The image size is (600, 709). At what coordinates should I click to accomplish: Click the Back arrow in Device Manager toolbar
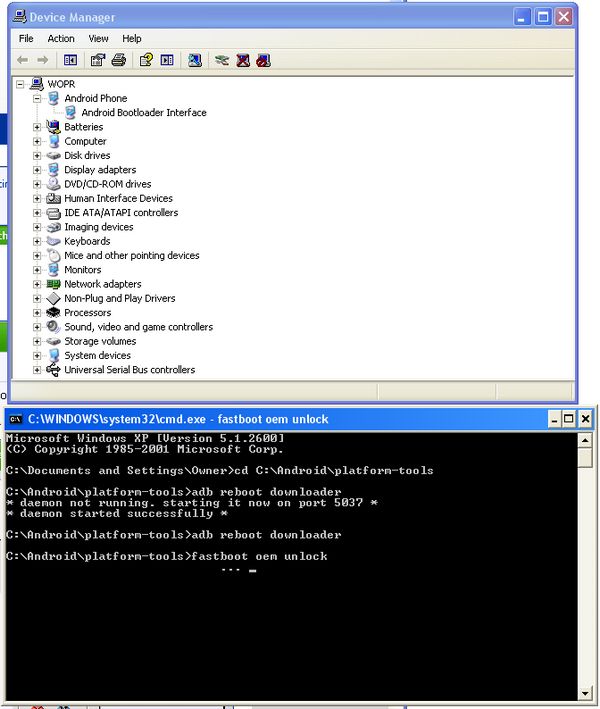(x=22, y=60)
